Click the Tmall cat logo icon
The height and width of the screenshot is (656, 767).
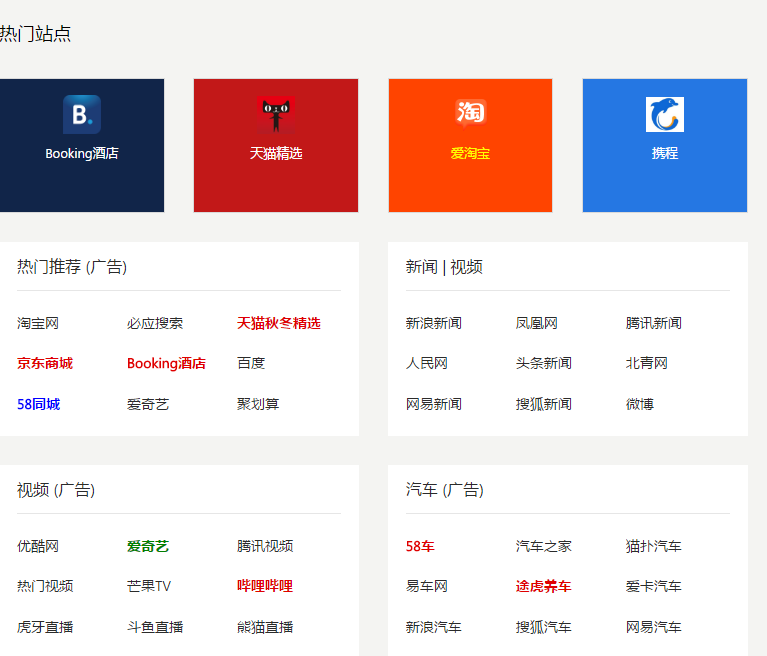click(276, 114)
